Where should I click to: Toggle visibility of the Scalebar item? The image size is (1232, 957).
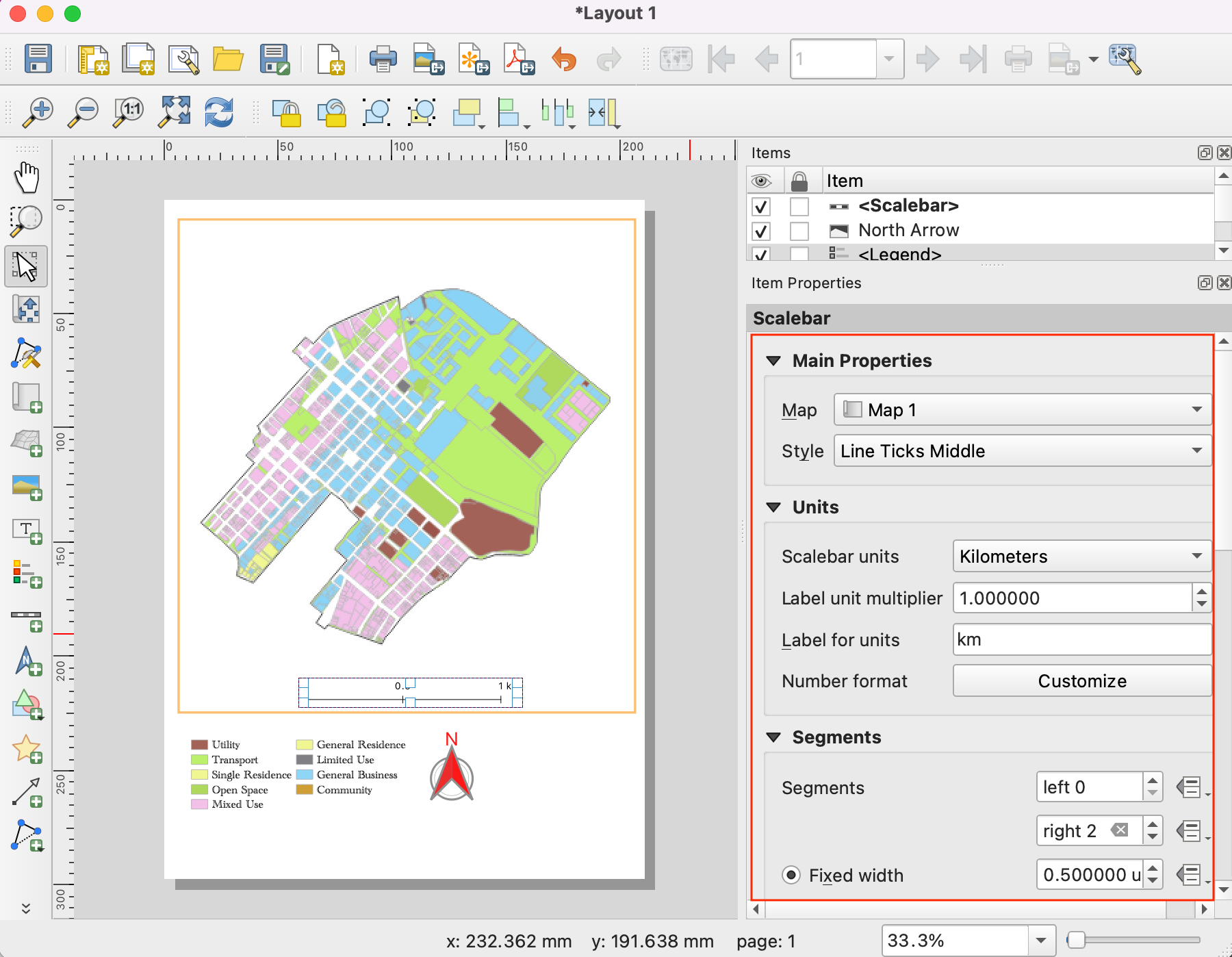(760, 206)
